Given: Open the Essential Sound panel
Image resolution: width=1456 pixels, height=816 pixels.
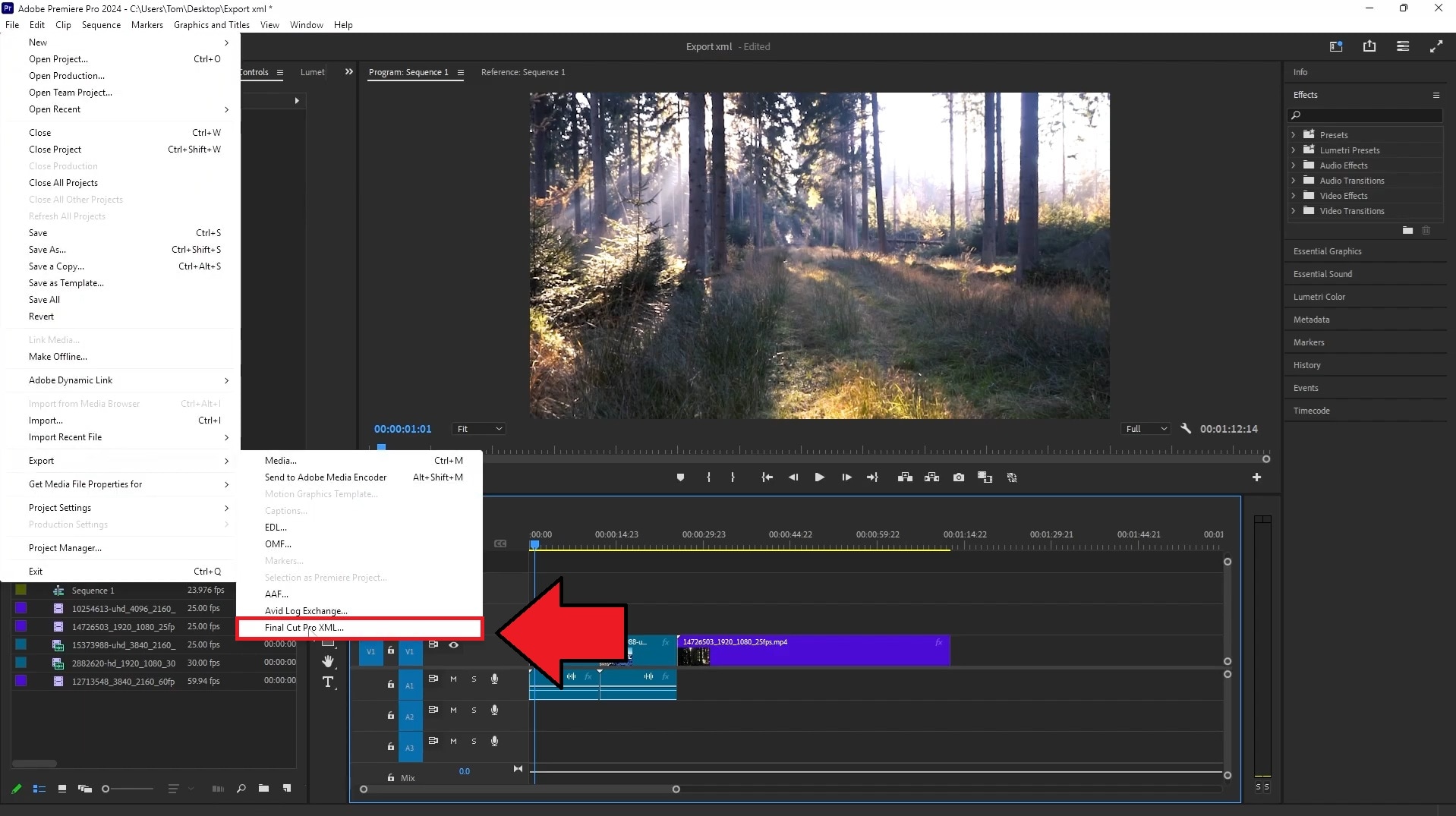Looking at the screenshot, I should [1322, 274].
